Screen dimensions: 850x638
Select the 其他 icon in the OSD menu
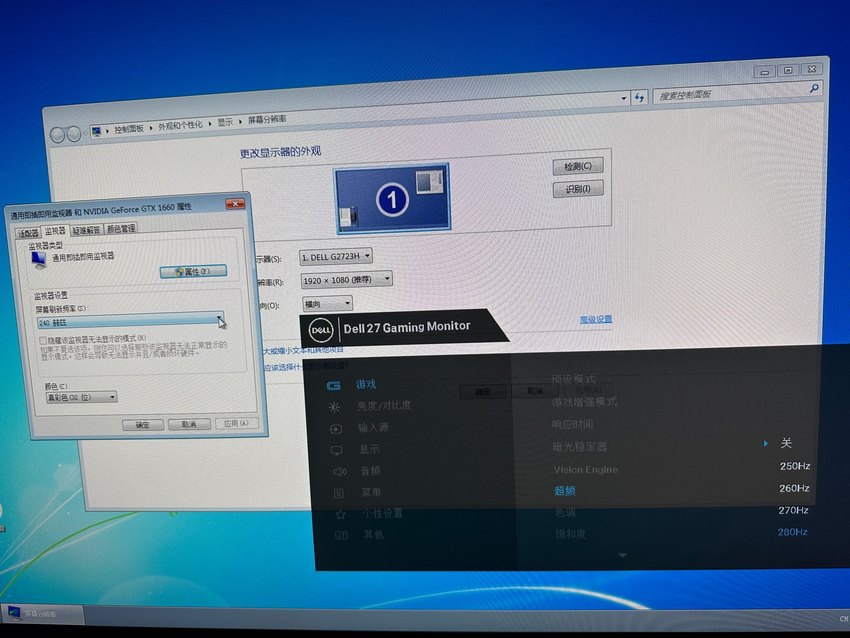[x=341, y=535]
